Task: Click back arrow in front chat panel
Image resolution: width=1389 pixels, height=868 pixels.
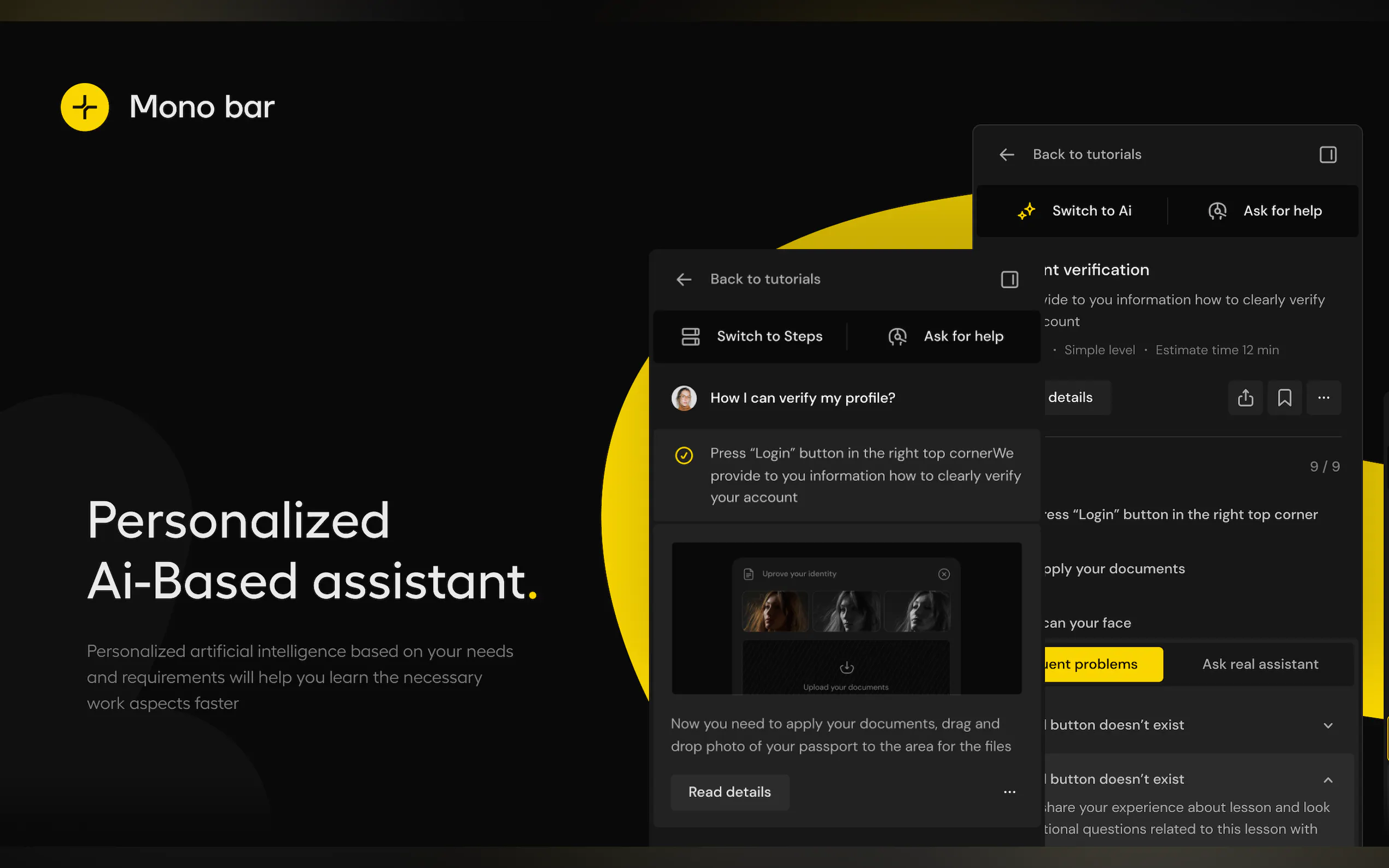Action: (684, 279)
